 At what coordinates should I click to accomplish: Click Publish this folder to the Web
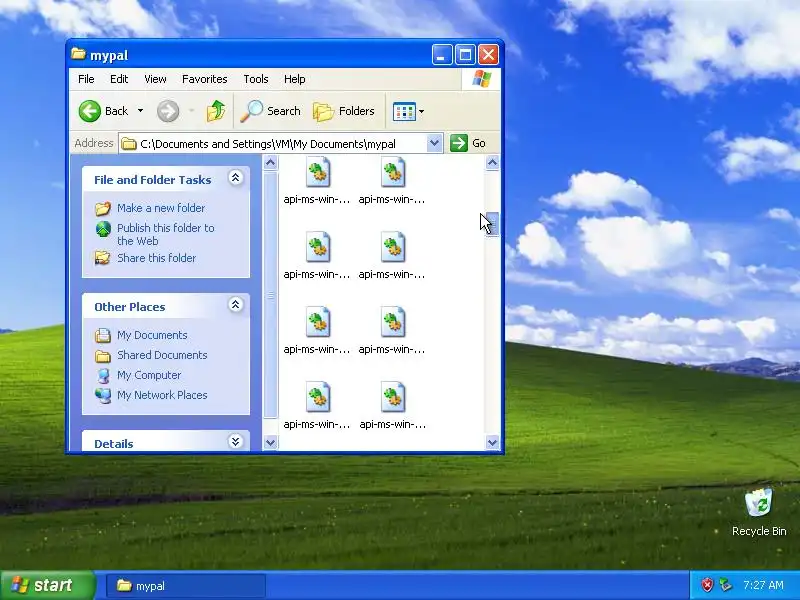click(x=165, y=234)
